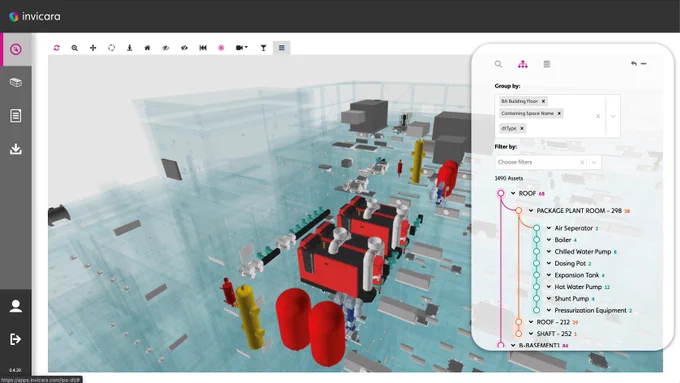Viewport: 680px width, 383px height.
Task: Clear all Group by selections
Action: point(598,116)
